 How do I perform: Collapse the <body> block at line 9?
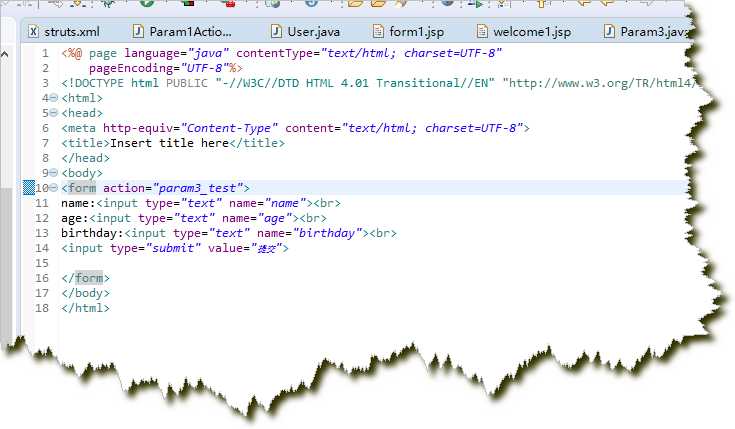(x=53, y=173)
